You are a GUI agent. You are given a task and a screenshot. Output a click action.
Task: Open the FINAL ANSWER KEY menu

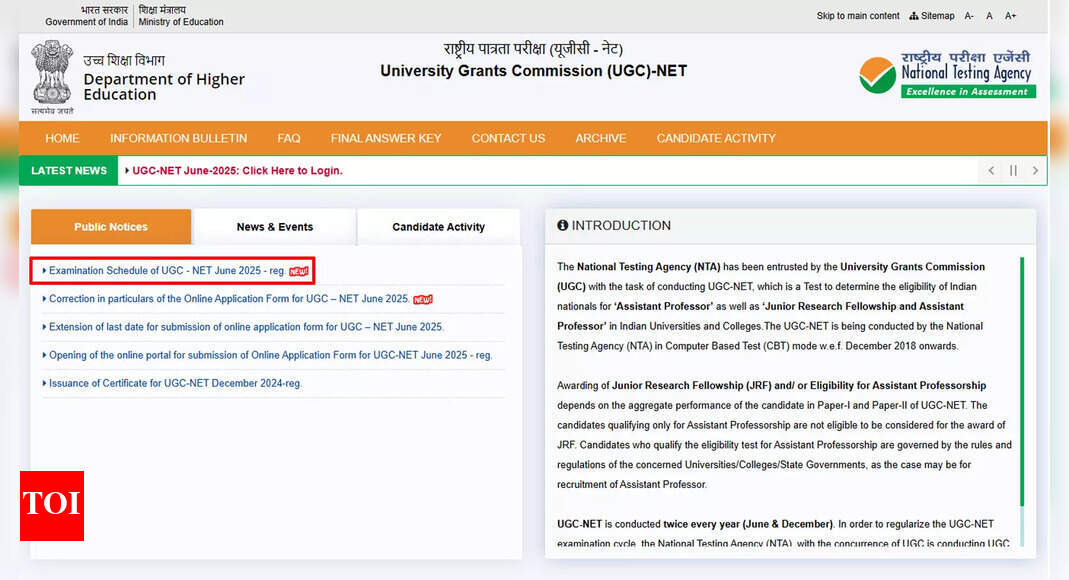385,138
